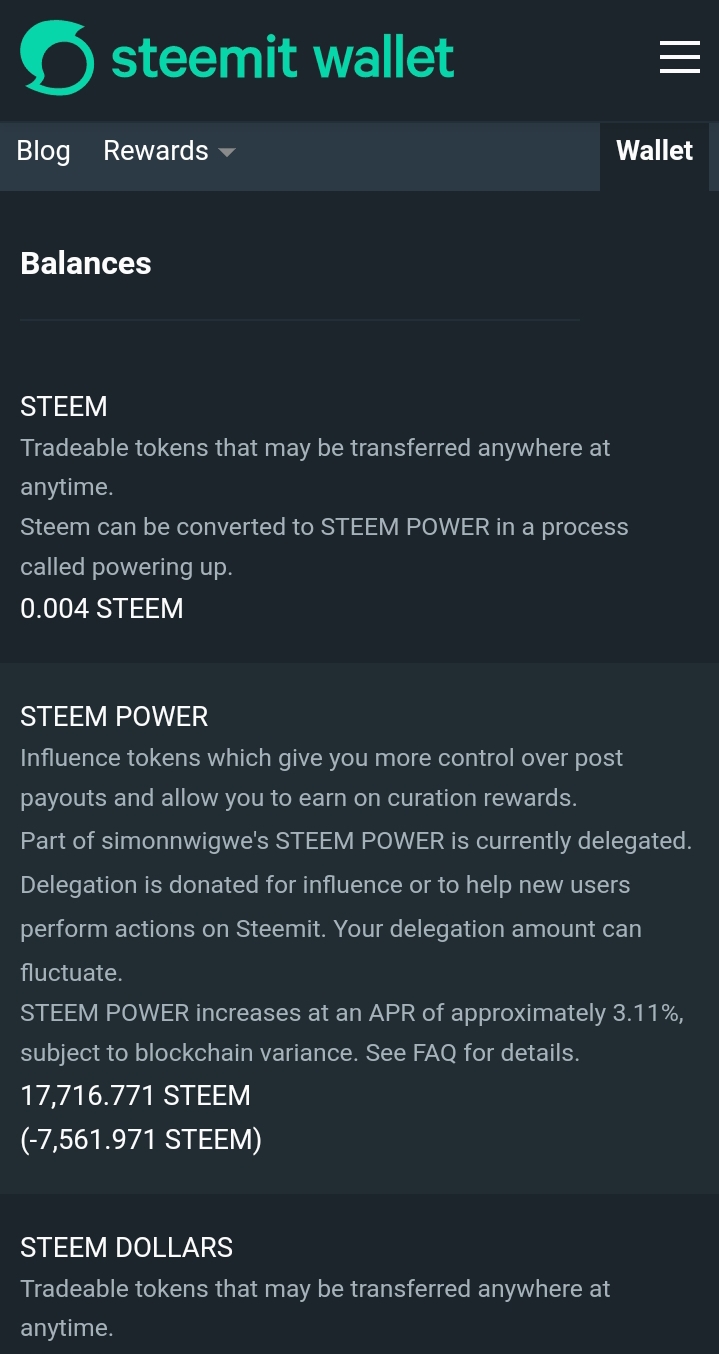
Task: Click the small caret beside Rewards
Action: pos(227,152)
